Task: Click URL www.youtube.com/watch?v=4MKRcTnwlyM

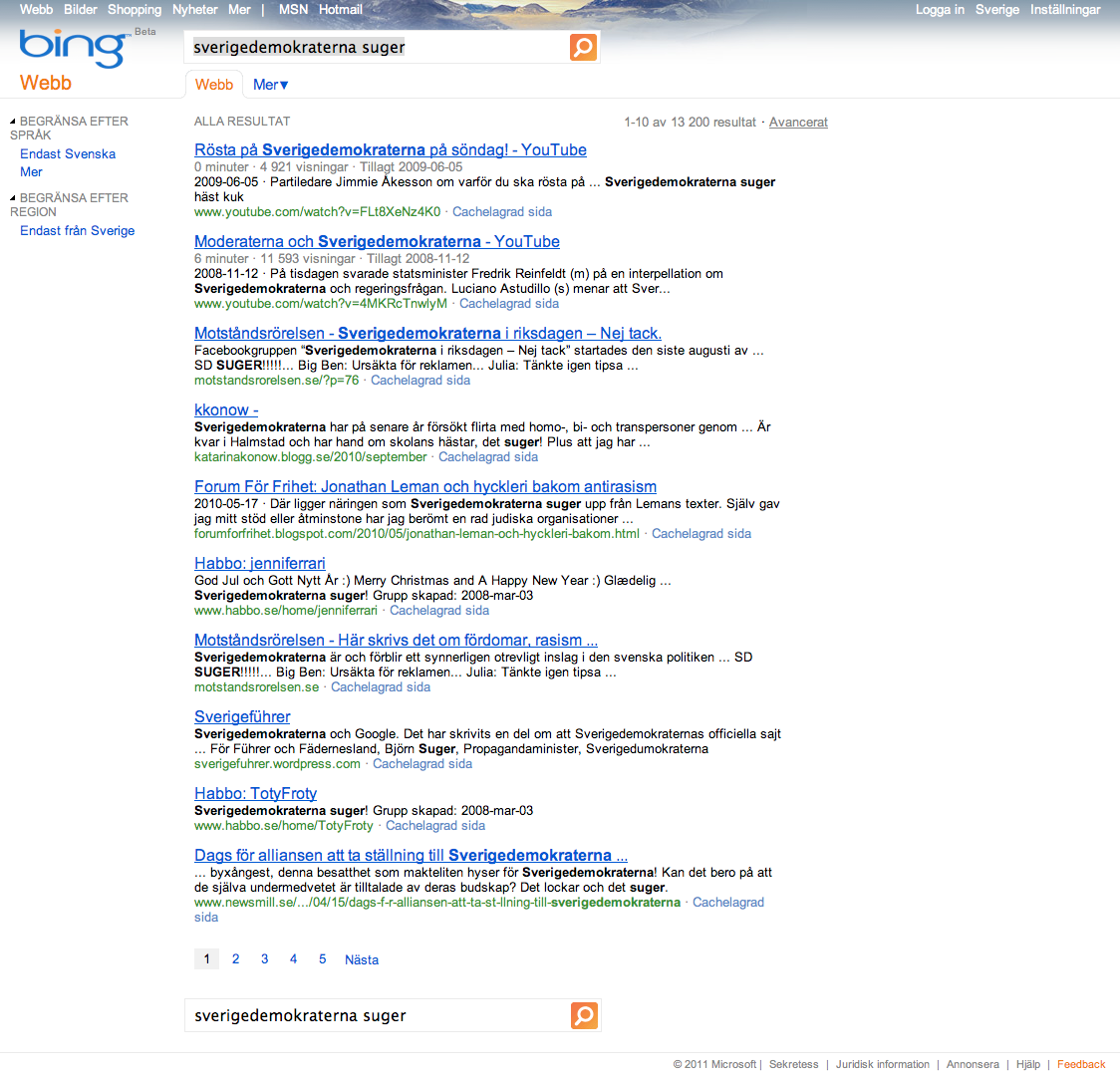Action: [321, 304]
